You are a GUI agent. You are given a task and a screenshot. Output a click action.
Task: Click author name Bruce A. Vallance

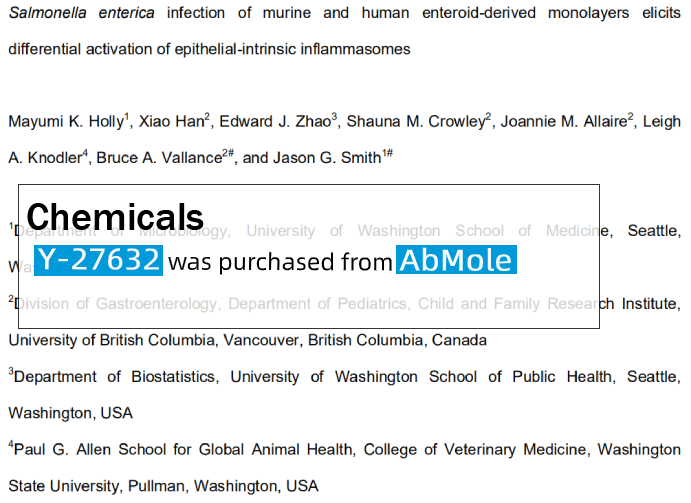(x=159, y=158)
